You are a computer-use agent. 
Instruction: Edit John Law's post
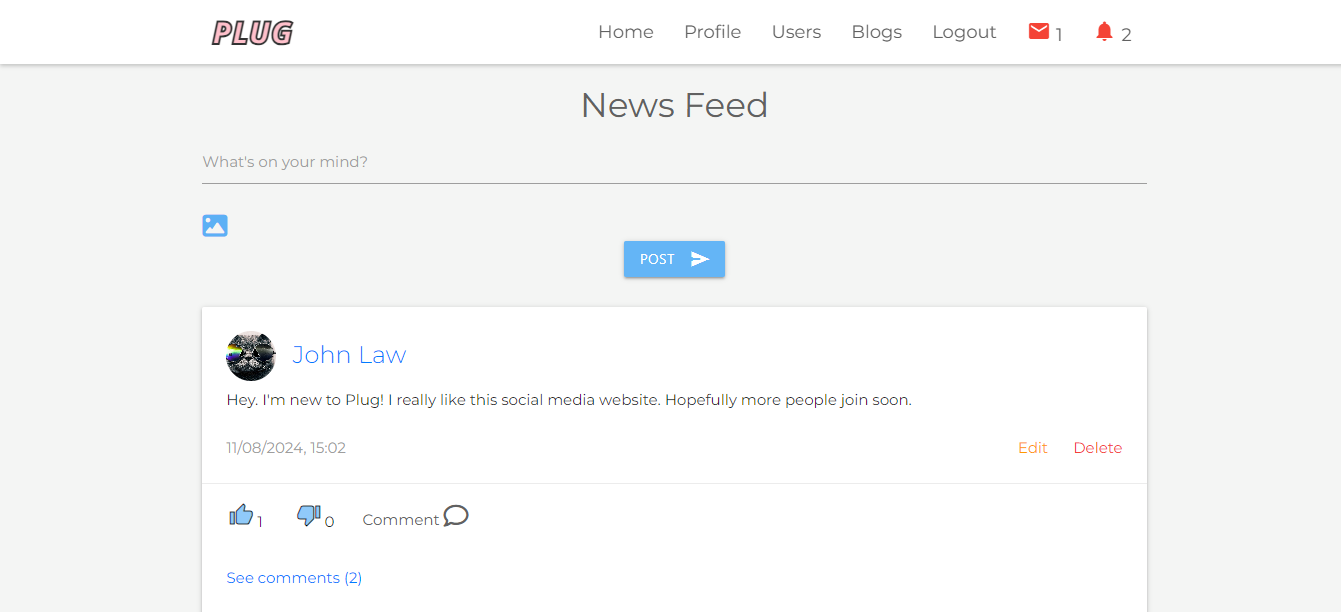pos(1033,448)
